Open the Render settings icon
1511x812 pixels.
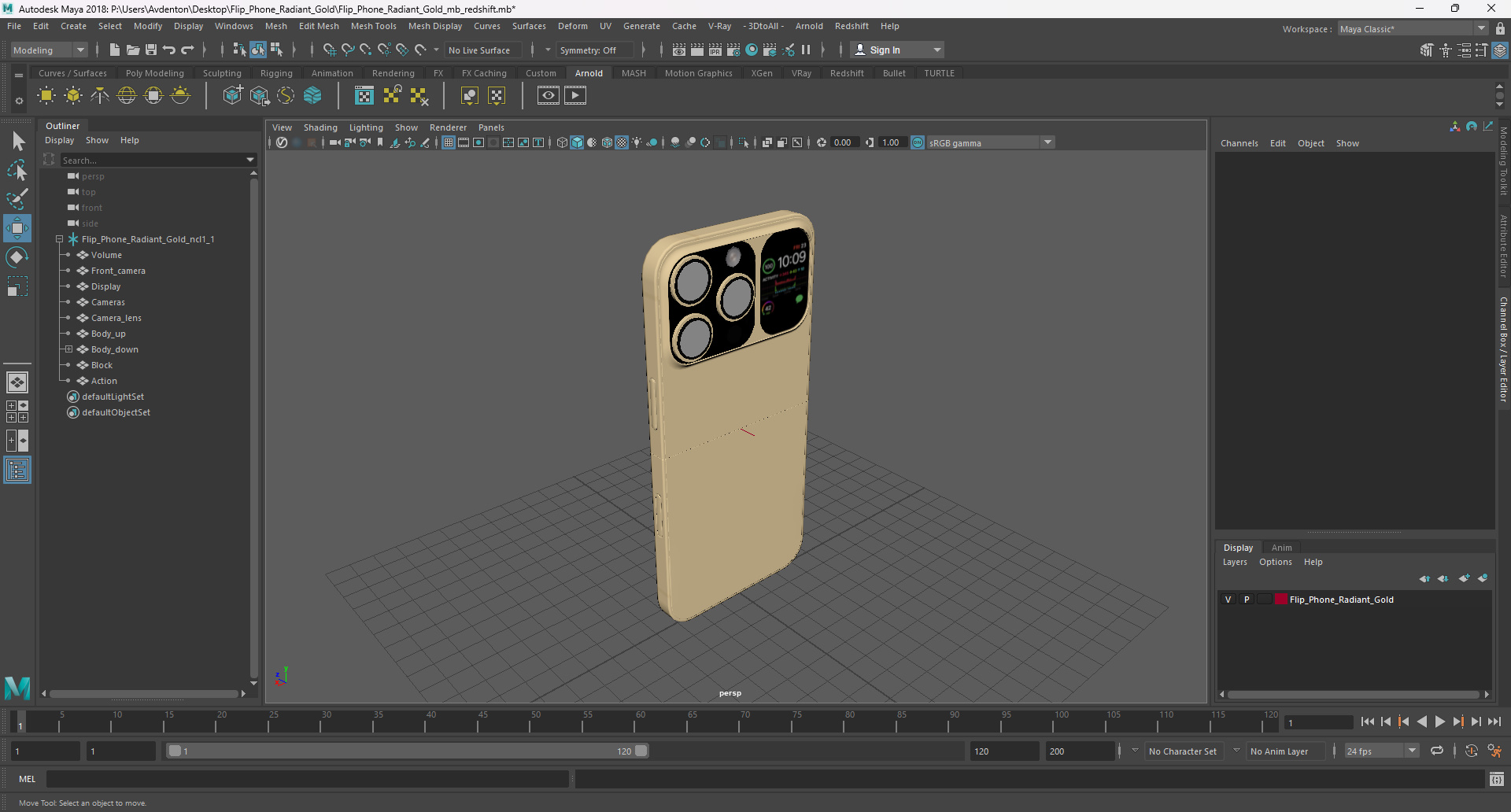coord(733,50)
